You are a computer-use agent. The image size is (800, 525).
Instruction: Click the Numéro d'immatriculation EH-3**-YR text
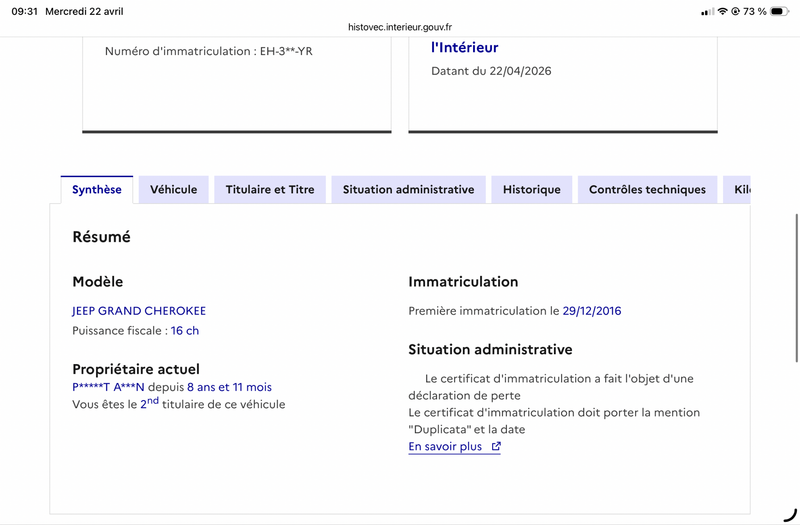209,51
